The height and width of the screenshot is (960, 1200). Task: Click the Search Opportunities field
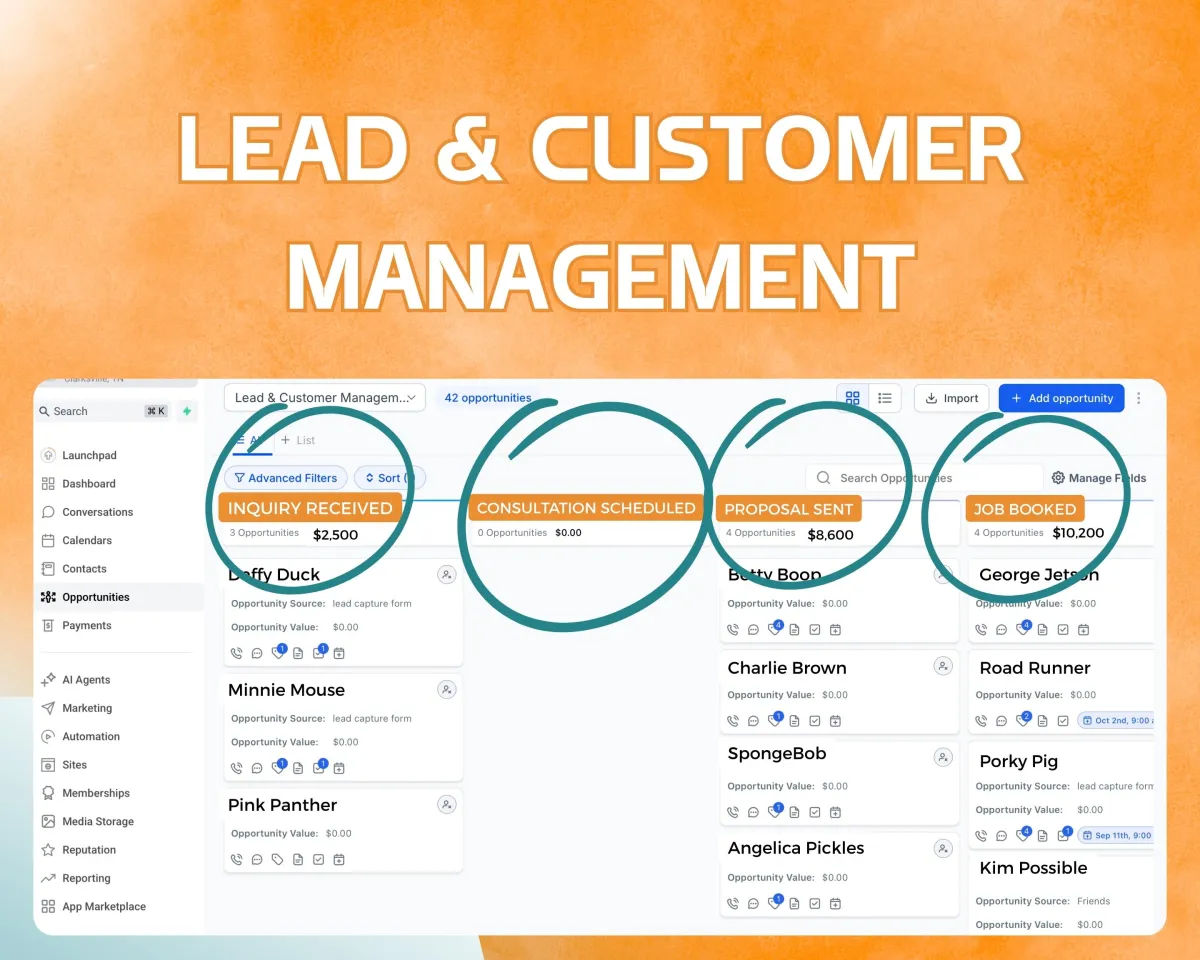coord(924,478)
